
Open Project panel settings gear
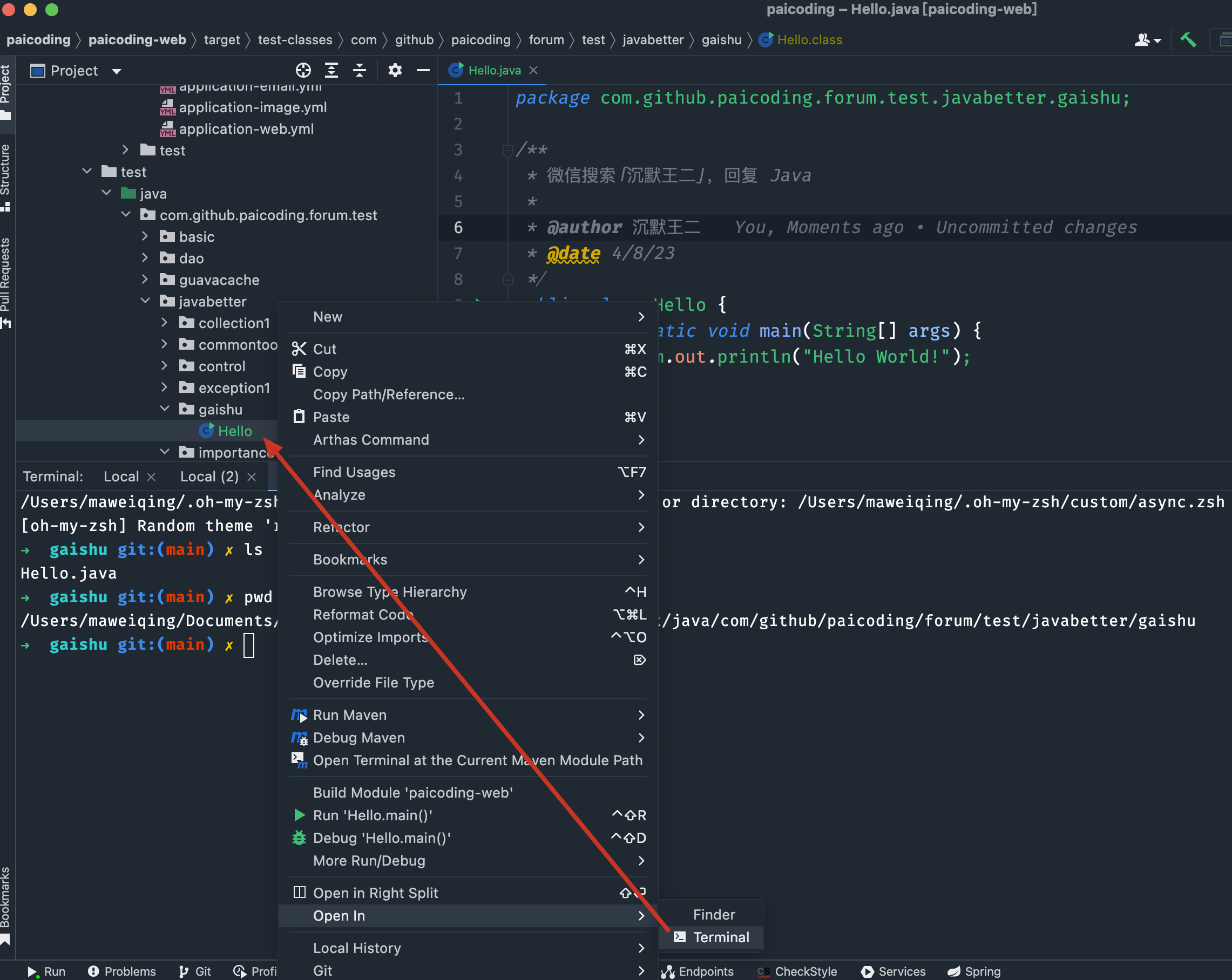[395, 70]
